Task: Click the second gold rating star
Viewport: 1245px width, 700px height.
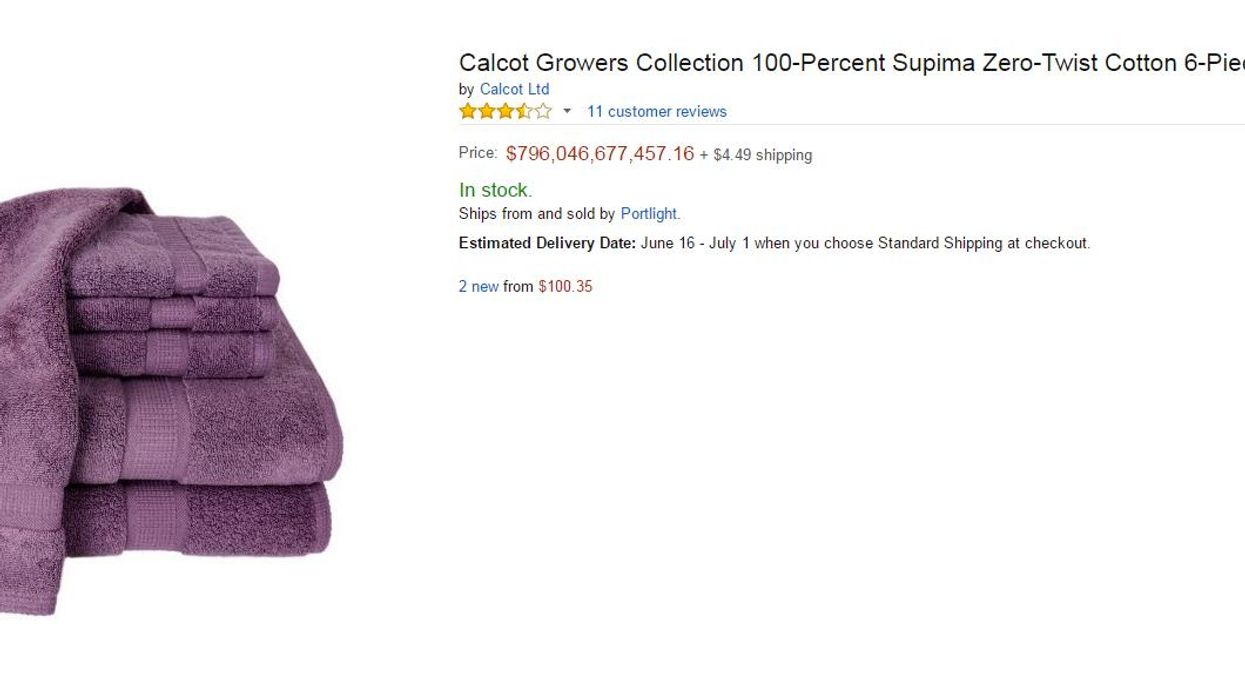Action: pyautogui.click(x=486, y=111)
